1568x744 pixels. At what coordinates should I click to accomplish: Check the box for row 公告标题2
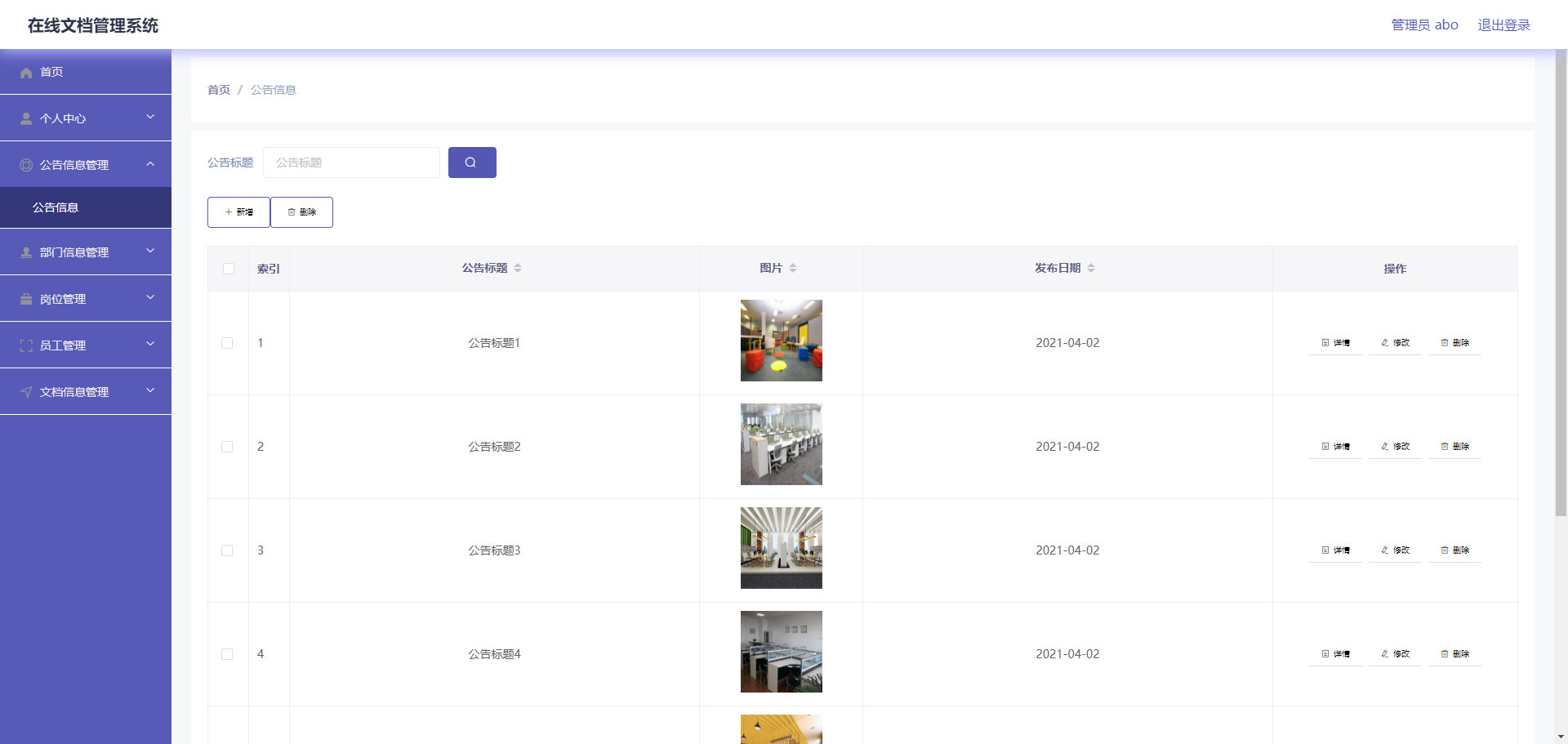227,447
